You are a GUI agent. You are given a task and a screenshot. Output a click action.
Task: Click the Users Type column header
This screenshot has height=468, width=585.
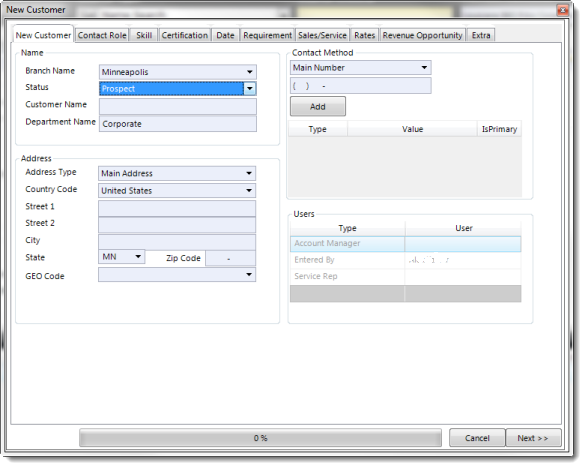(x=347, y=228)
